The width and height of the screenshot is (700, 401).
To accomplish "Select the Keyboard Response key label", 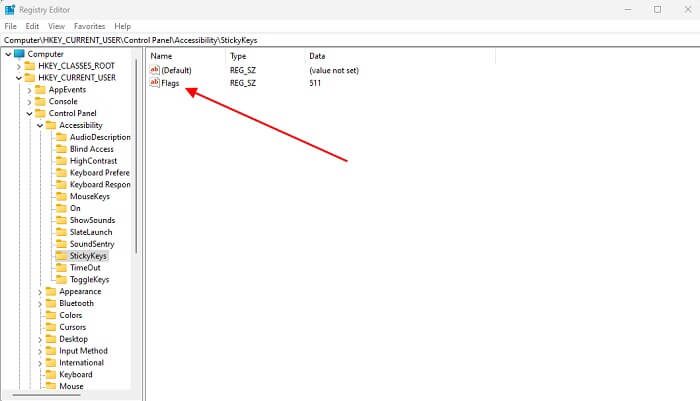I will 100,185.
